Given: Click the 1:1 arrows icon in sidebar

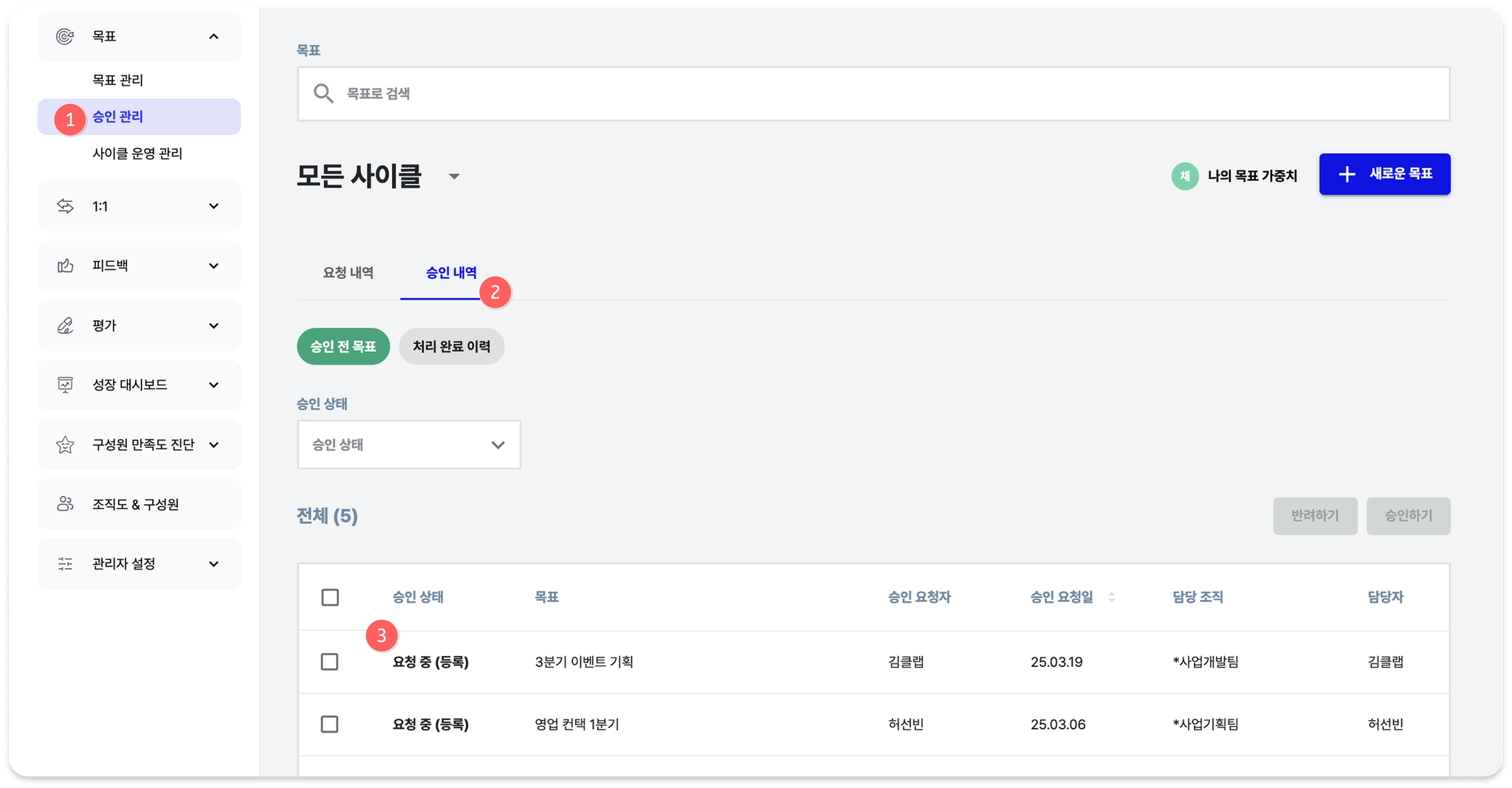Looking at the screenshot, I should (x=65, y=206).
